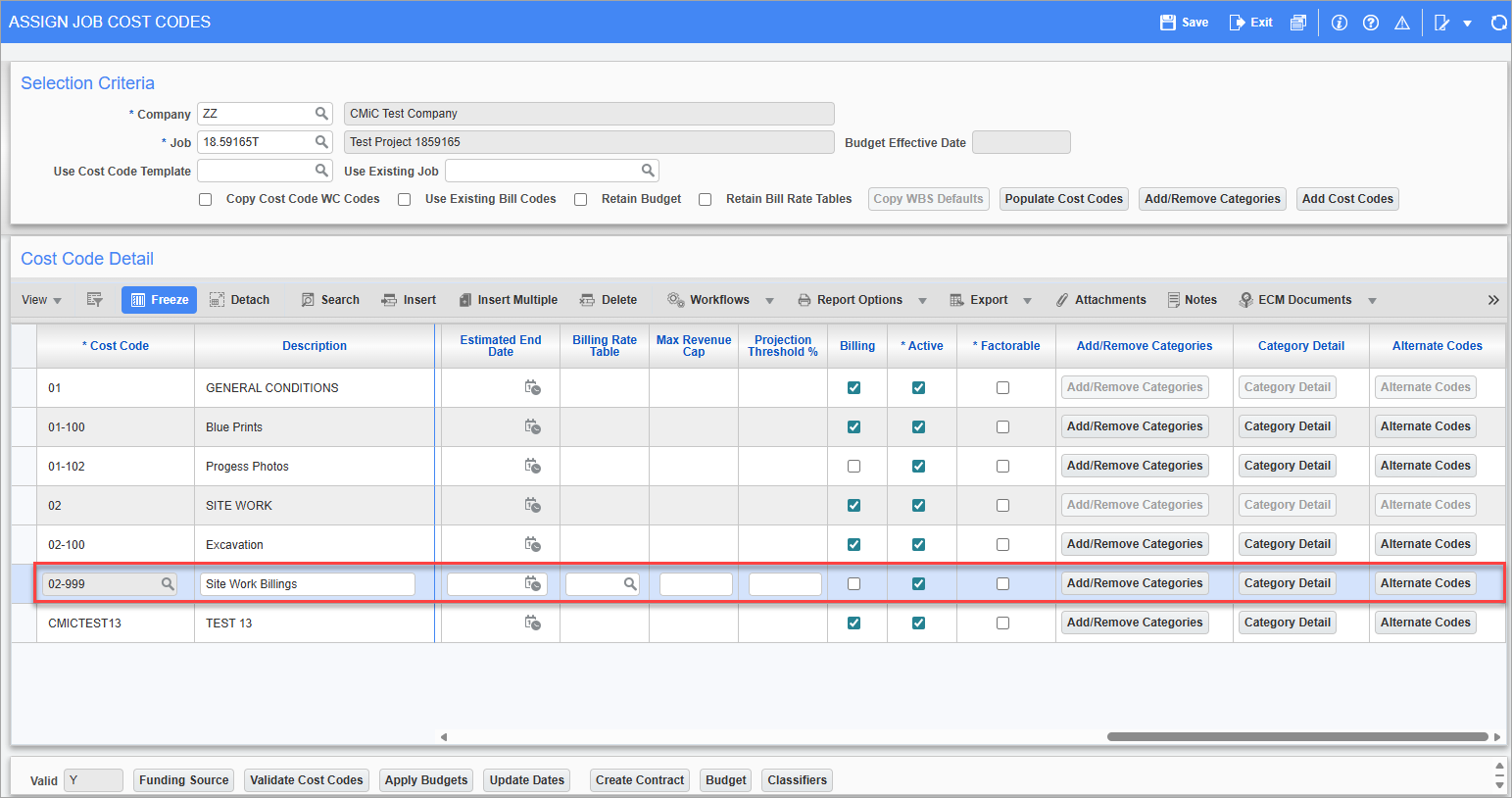
Task: Open Category Detail for Excavation row
Action: (x=1288, y=544)
